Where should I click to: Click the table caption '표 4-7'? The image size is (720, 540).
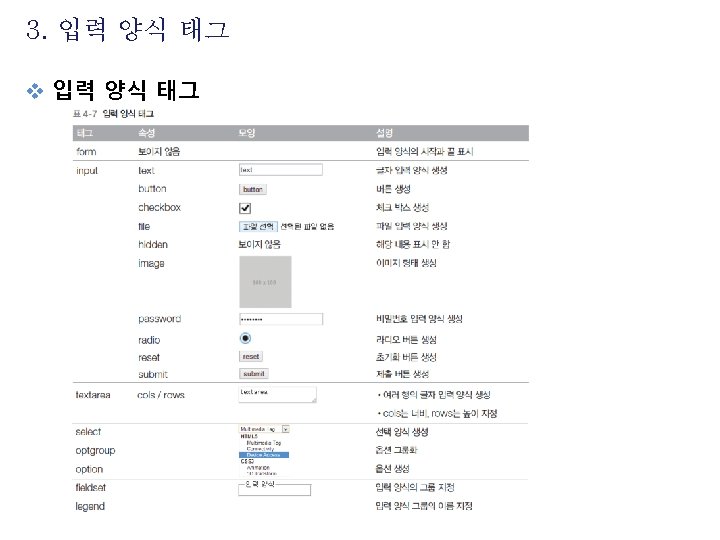tap(85, 113)
